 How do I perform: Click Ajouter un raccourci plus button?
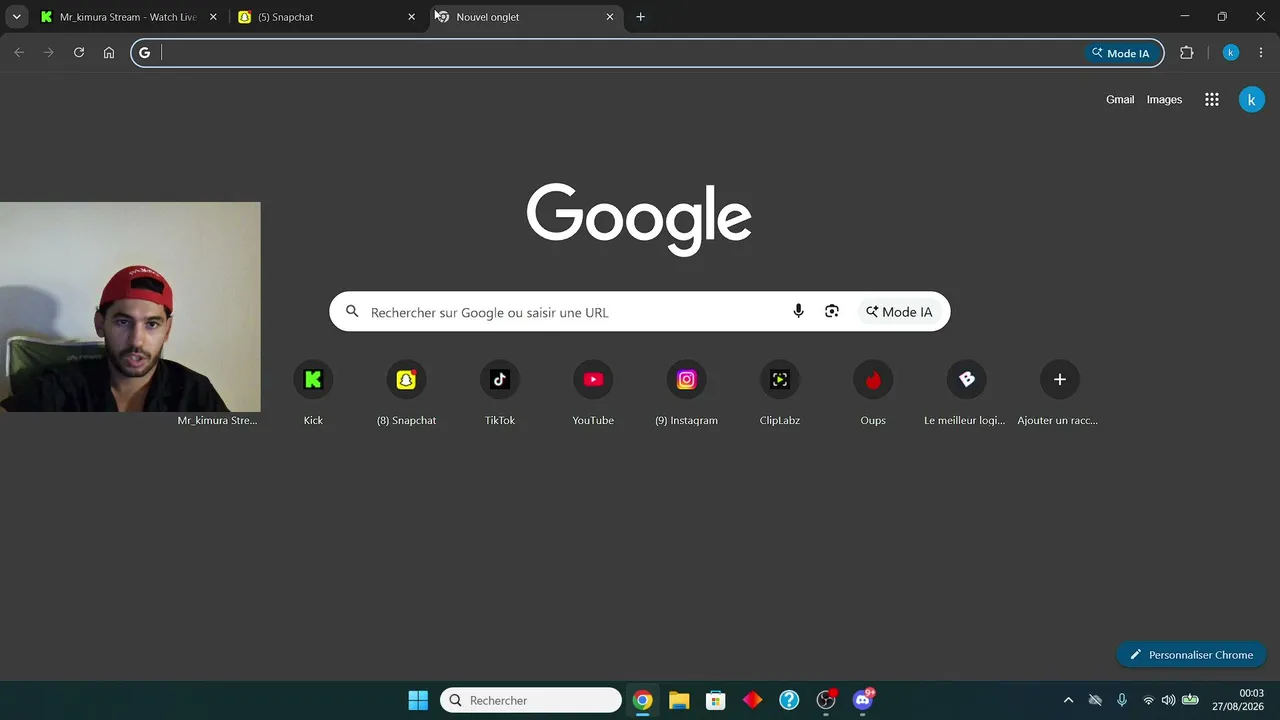click(1060, 380)
